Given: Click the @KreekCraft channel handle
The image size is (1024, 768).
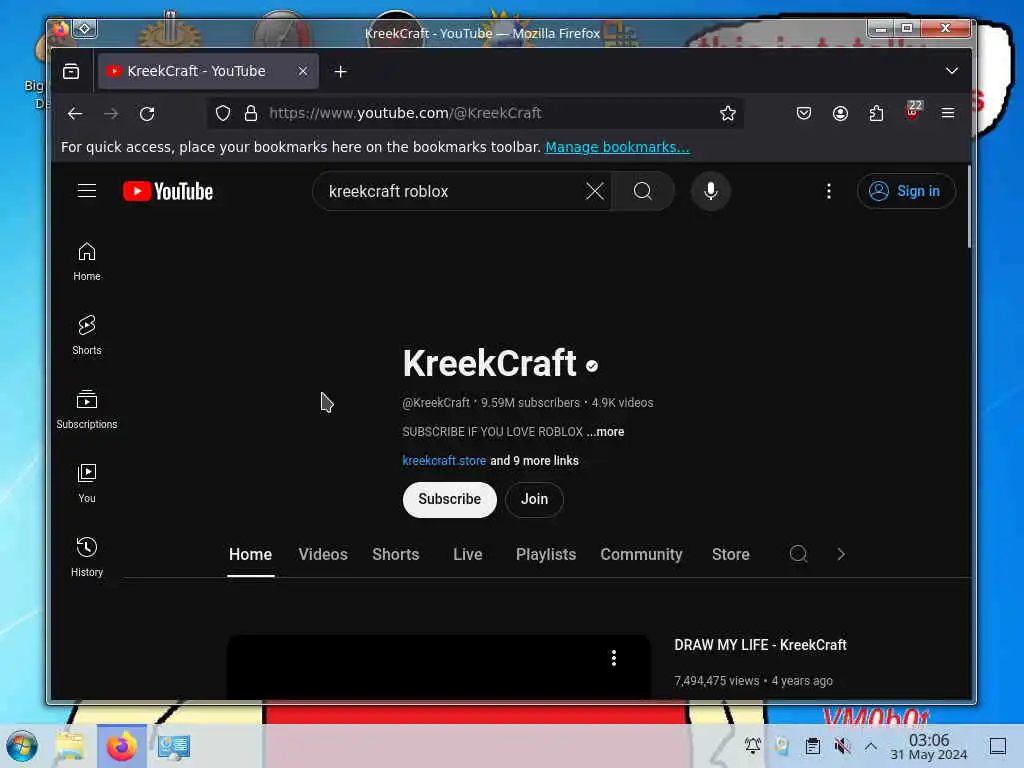Looking at the screenshot, I should point(436,403).
